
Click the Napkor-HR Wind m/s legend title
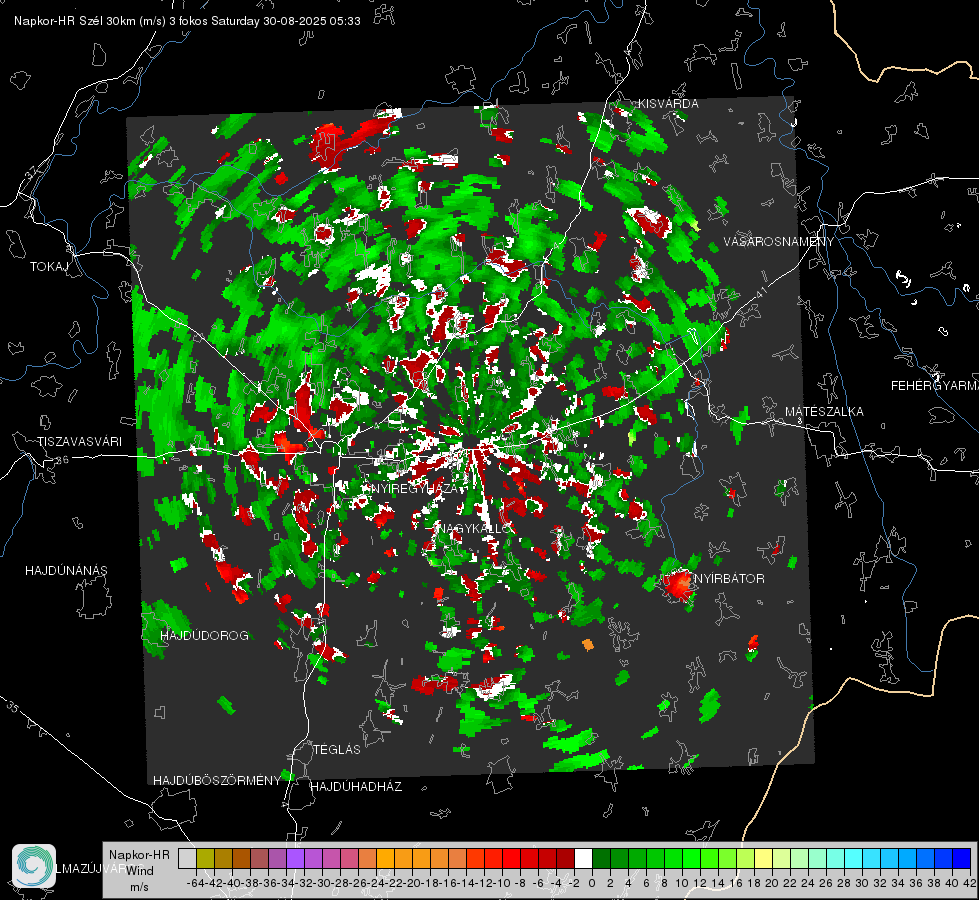(x=139, y=871)
